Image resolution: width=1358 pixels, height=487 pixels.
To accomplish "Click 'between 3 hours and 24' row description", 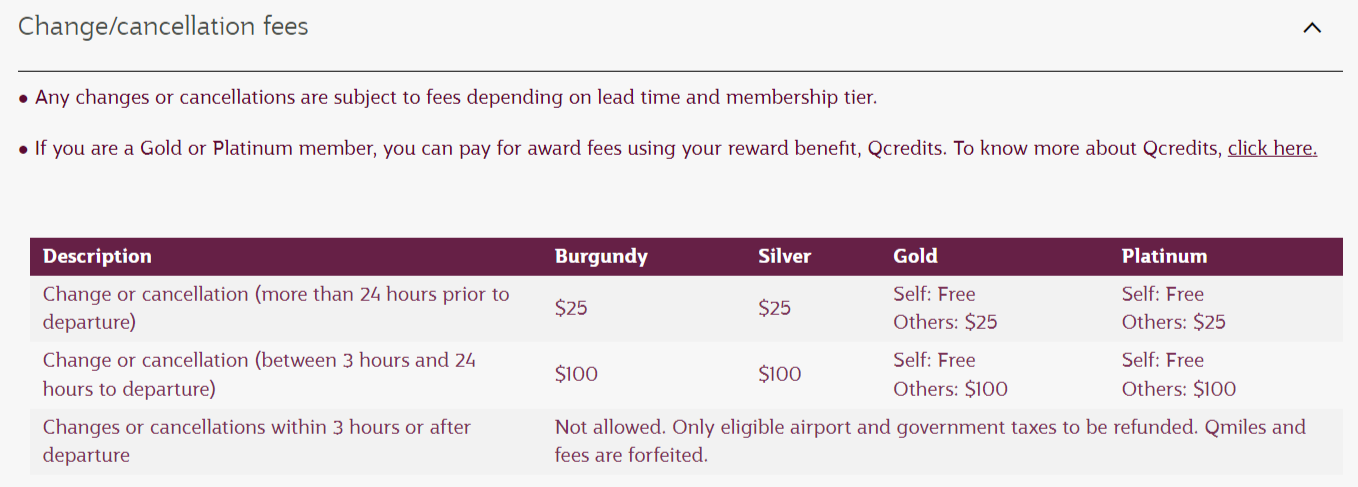I will 259,374.
